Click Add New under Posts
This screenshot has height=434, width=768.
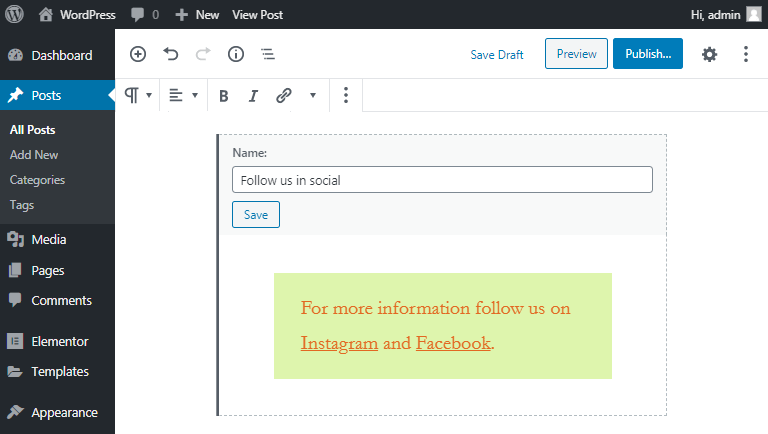(x=34, y=155)
